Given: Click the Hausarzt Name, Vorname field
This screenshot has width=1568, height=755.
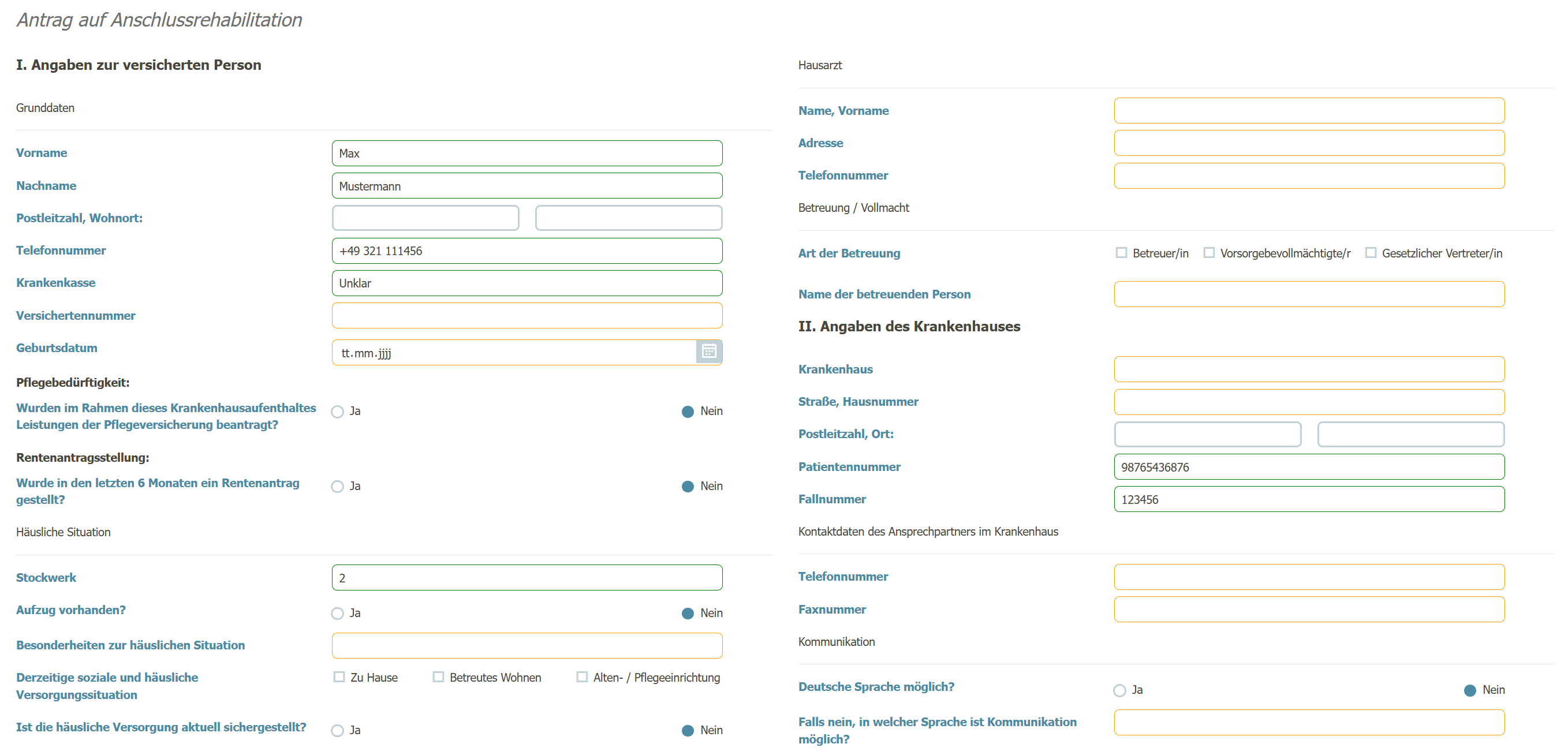Looking at the screenshot, I should pos(1309,111).
